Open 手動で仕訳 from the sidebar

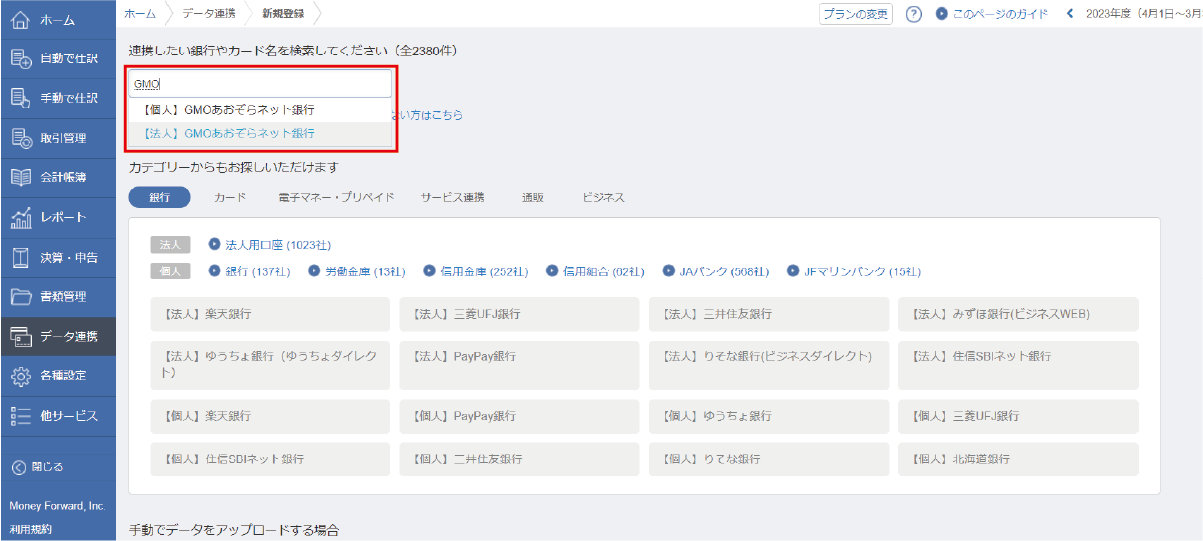[57, 98]
